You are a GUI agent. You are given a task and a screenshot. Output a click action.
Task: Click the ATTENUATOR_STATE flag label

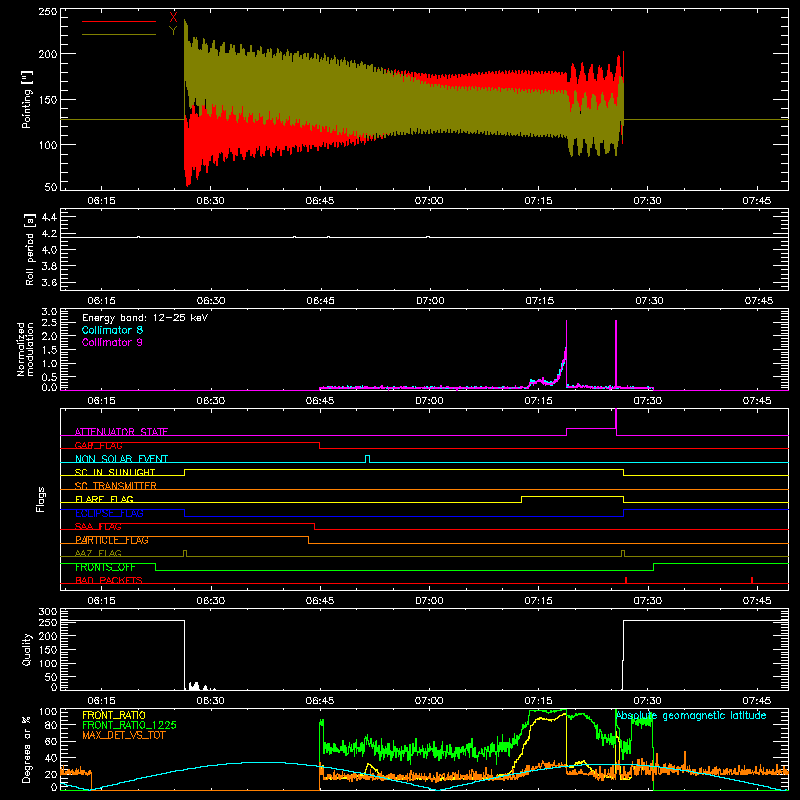click(121, 432)
